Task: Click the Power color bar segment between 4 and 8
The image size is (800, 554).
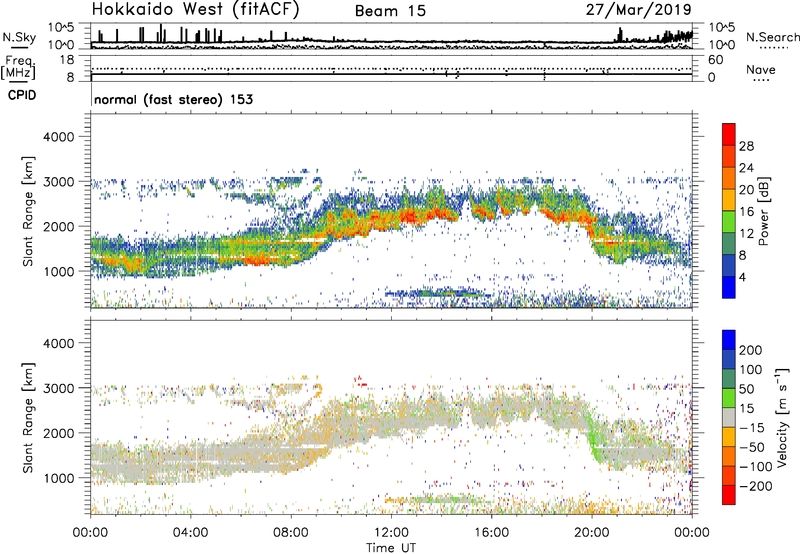Action: 729,265
